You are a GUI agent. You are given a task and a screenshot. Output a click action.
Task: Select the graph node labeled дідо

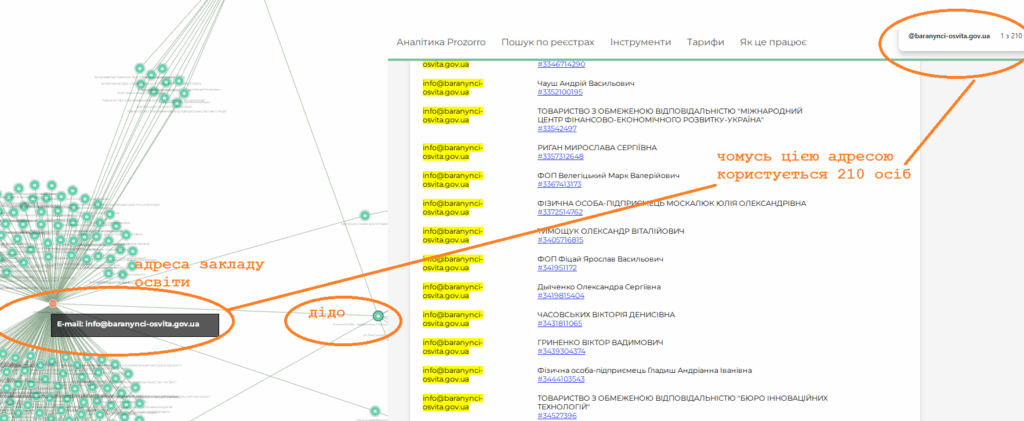[x=378, y=316]
